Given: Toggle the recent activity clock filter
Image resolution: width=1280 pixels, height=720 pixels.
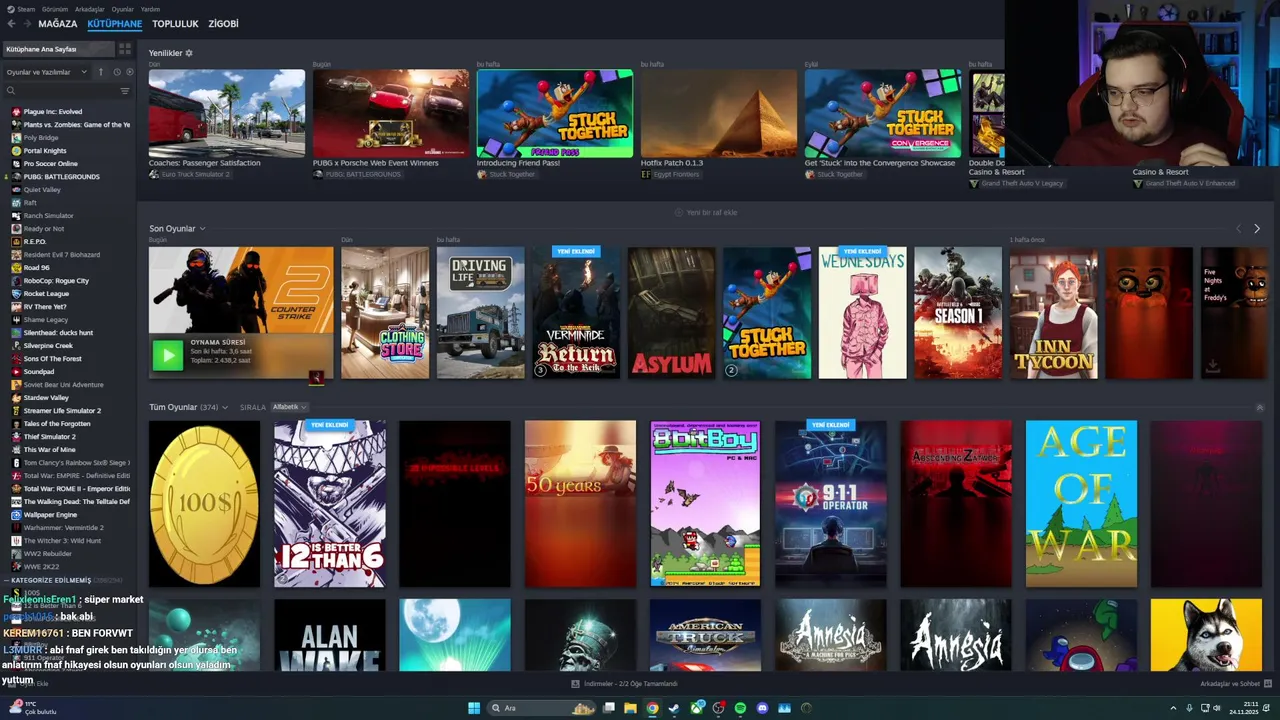Looking at the screenshot, I should 117,72.
